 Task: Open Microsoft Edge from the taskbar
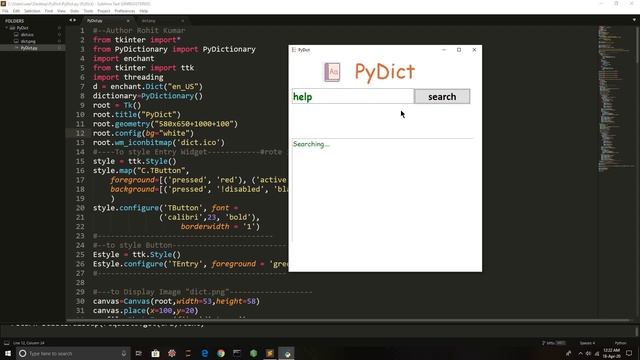(x=204, y=353)
